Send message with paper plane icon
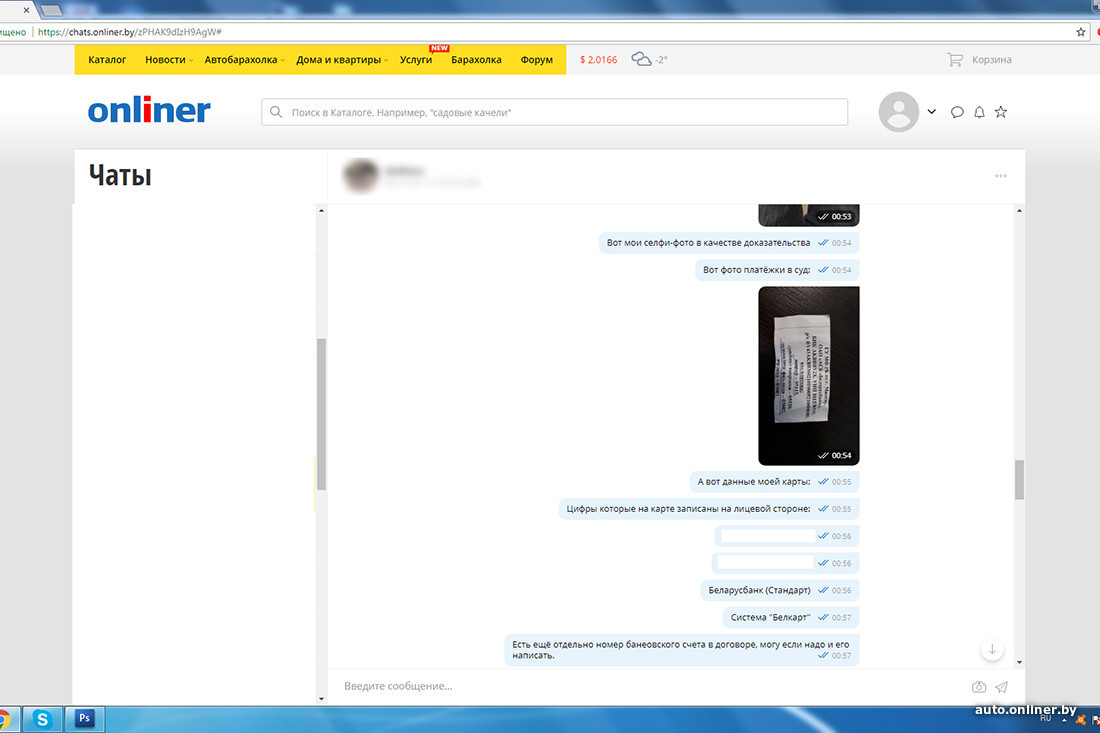Image resolution: width=1100 pixels, height=733 pixels. (1002, 687)
